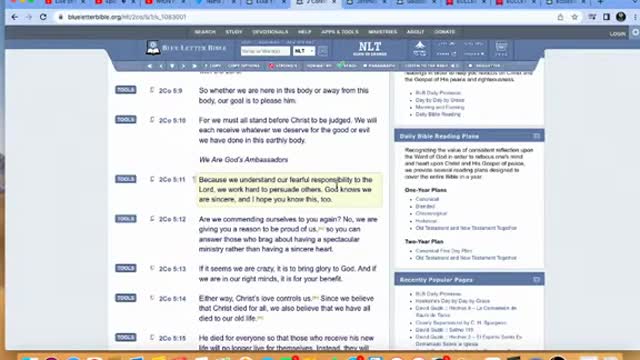Image resolution: width=640 pixels, height=360 pixels.
Task: Open the quick navigation down arrow in toolbar
Action: click(172, 66)
